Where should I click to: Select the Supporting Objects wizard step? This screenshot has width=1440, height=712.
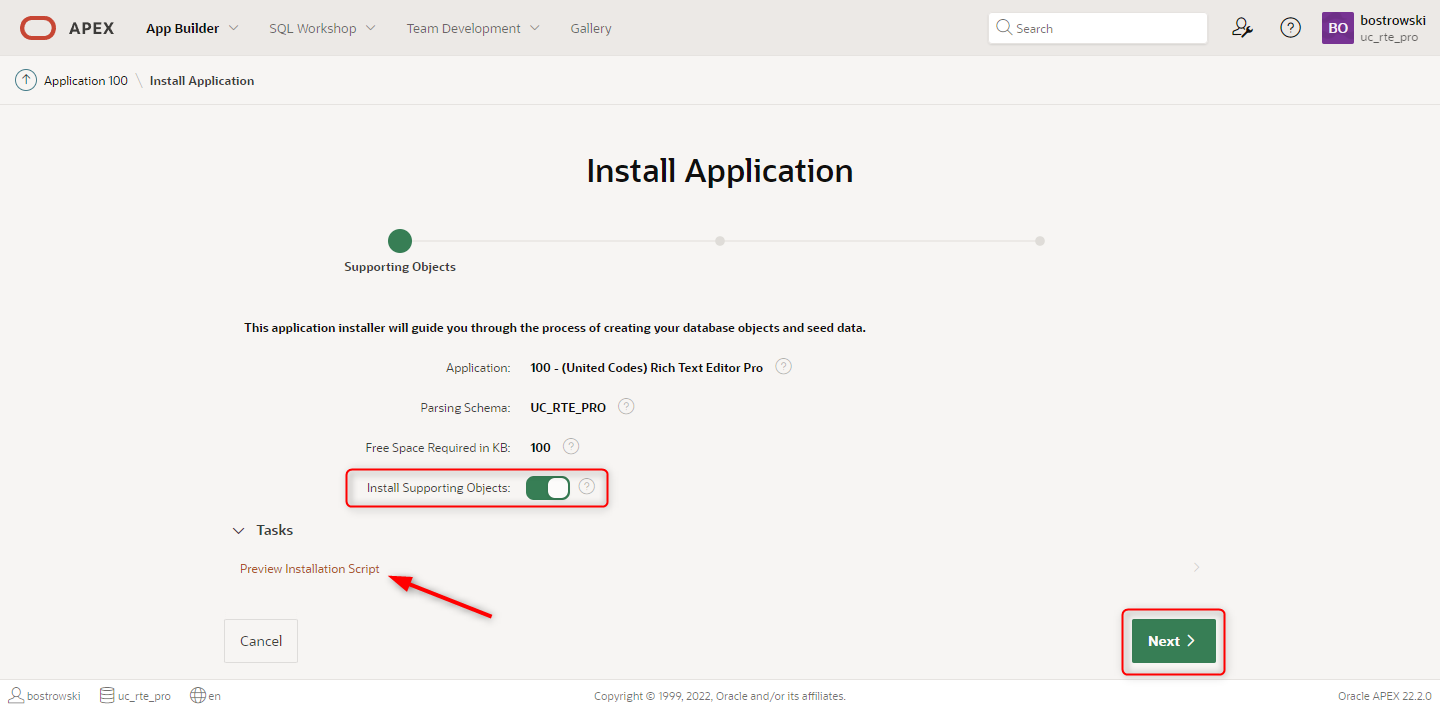coord(400,241)
